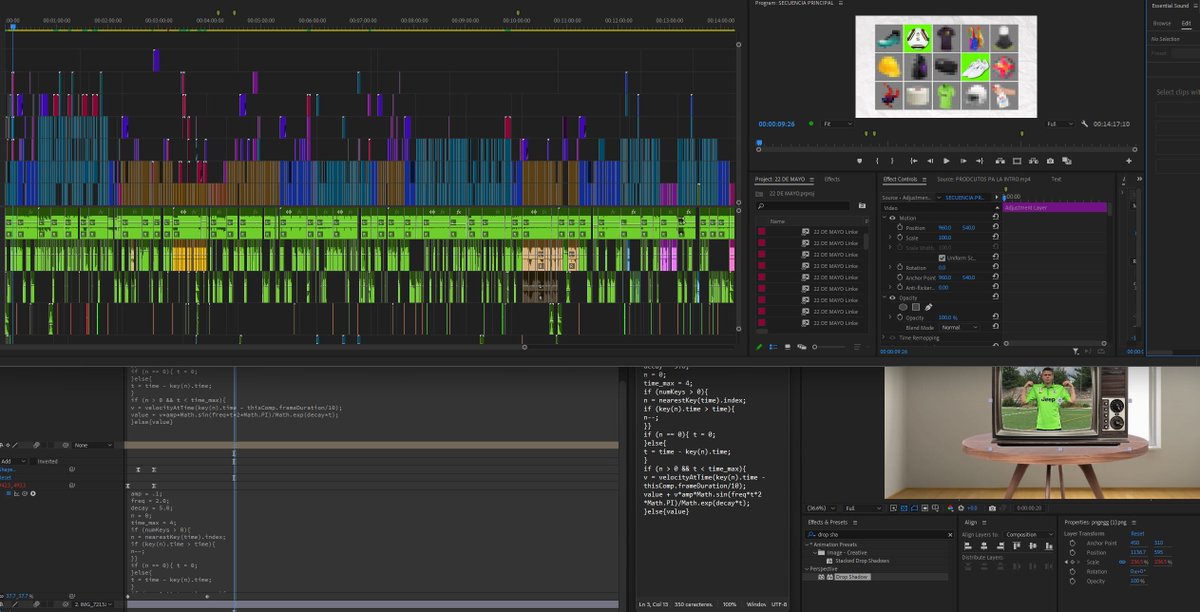Step forward one frame in Program monitor
Viewport: 1200px width, 612px height.
pos(963,161)
